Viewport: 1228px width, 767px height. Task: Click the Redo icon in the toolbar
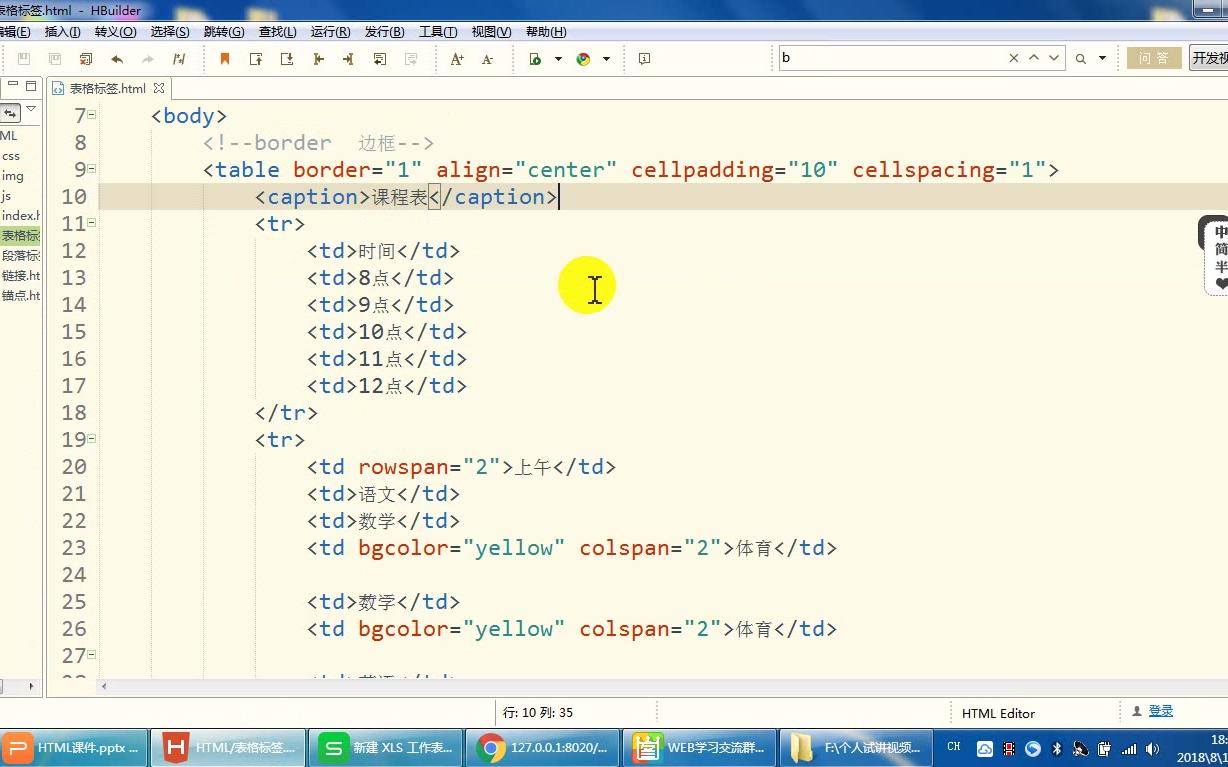147,58
